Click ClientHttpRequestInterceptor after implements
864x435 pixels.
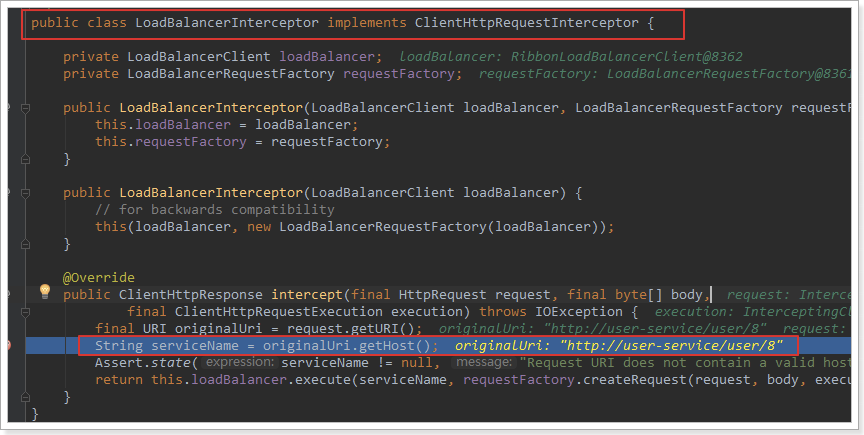527,23
